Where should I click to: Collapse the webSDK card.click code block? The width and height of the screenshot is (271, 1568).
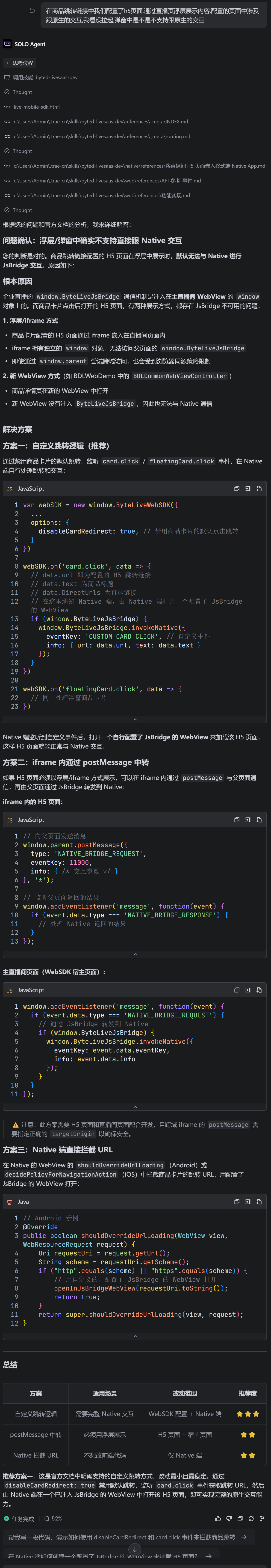135,719
